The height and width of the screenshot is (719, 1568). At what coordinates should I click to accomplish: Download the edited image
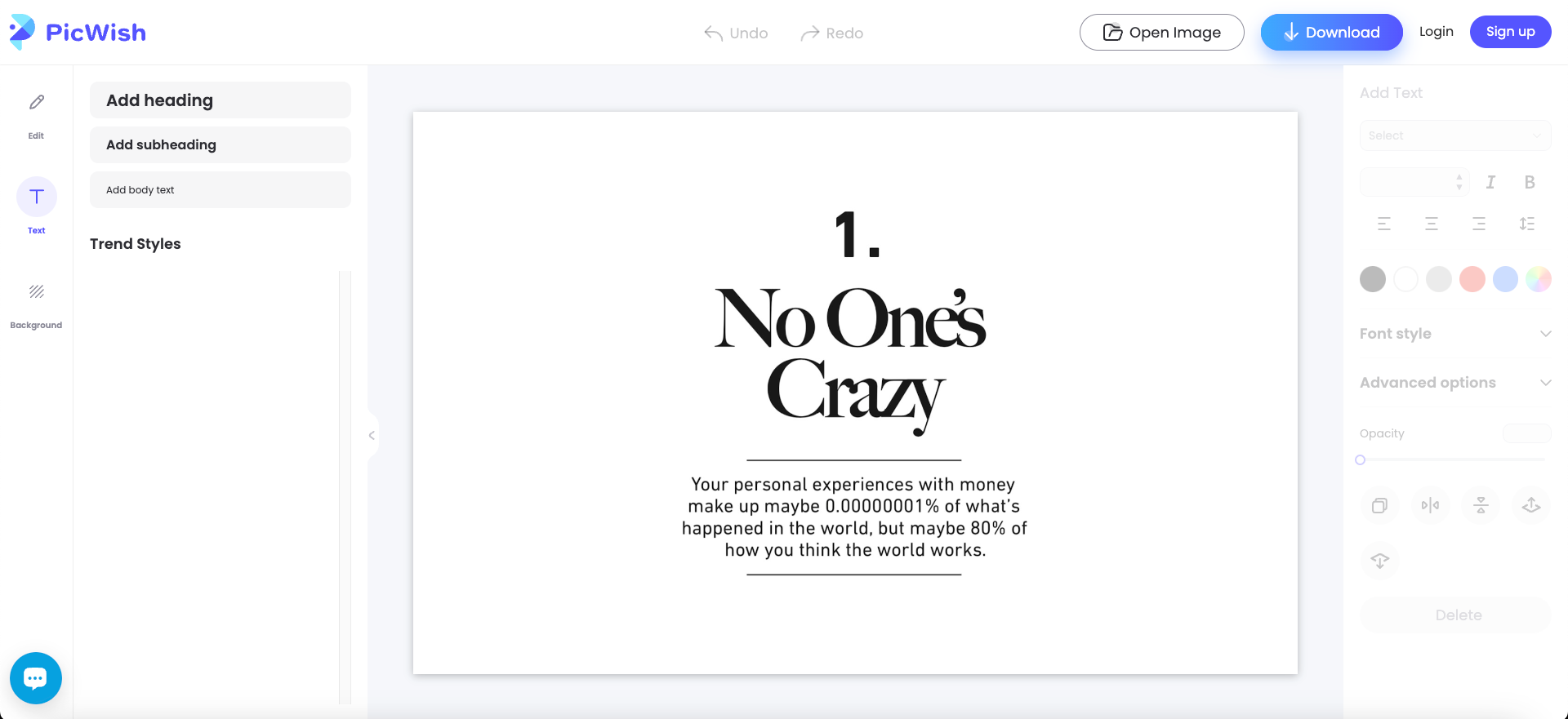coord(1332,33)
